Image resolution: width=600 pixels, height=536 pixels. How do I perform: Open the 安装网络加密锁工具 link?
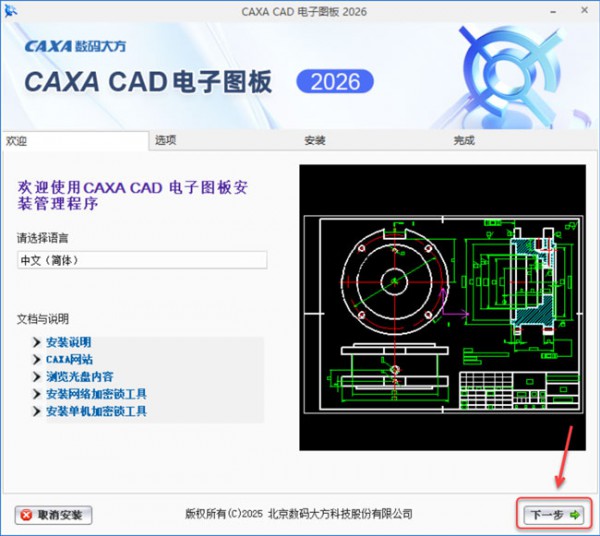(96, 394)
